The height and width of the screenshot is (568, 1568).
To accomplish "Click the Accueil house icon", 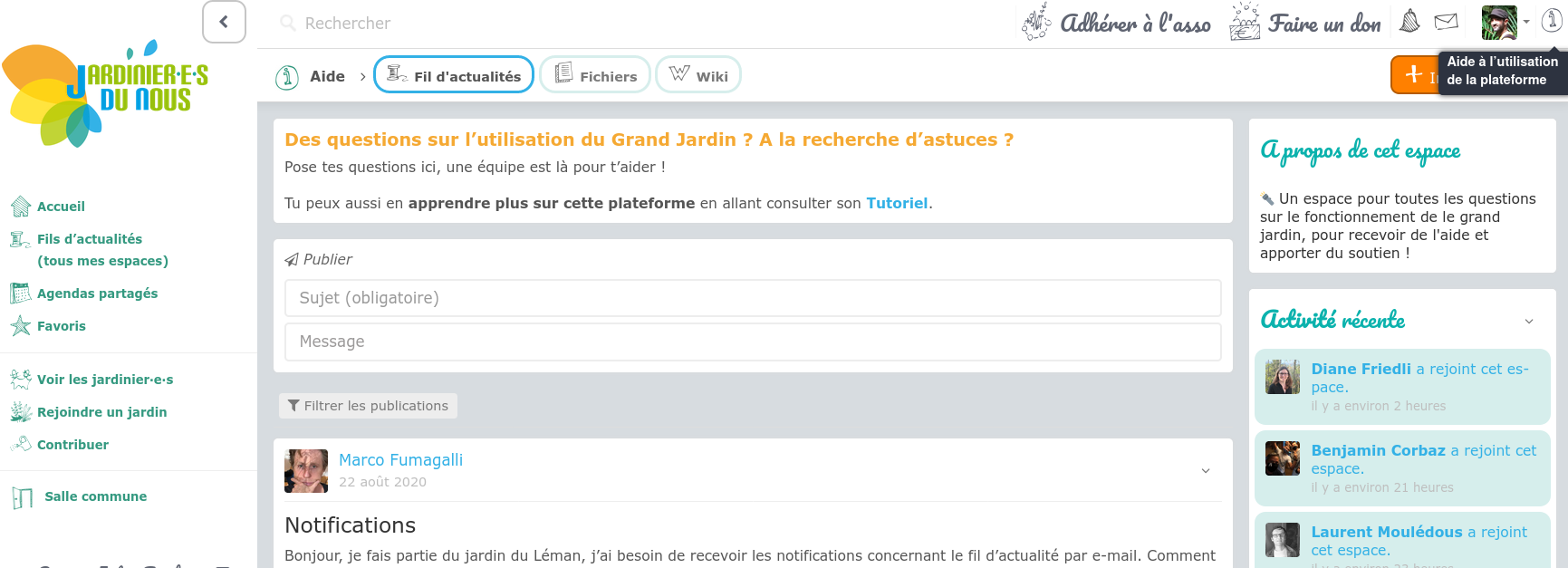I will (x=20, y=207).
